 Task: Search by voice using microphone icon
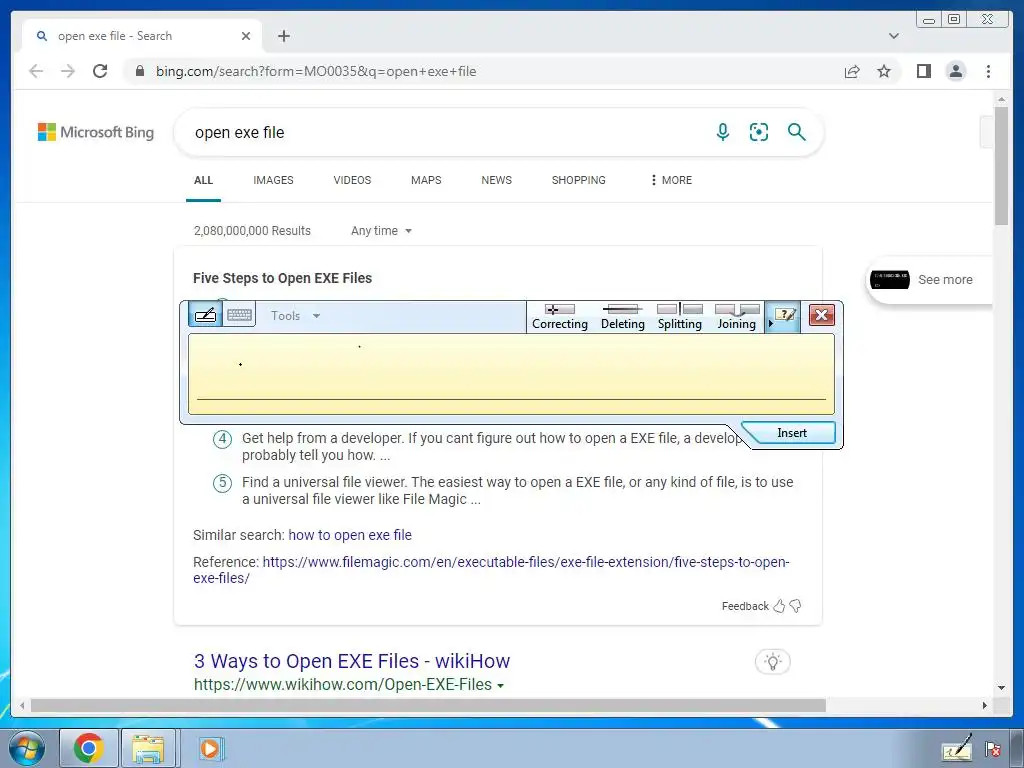tap(722, 132)
